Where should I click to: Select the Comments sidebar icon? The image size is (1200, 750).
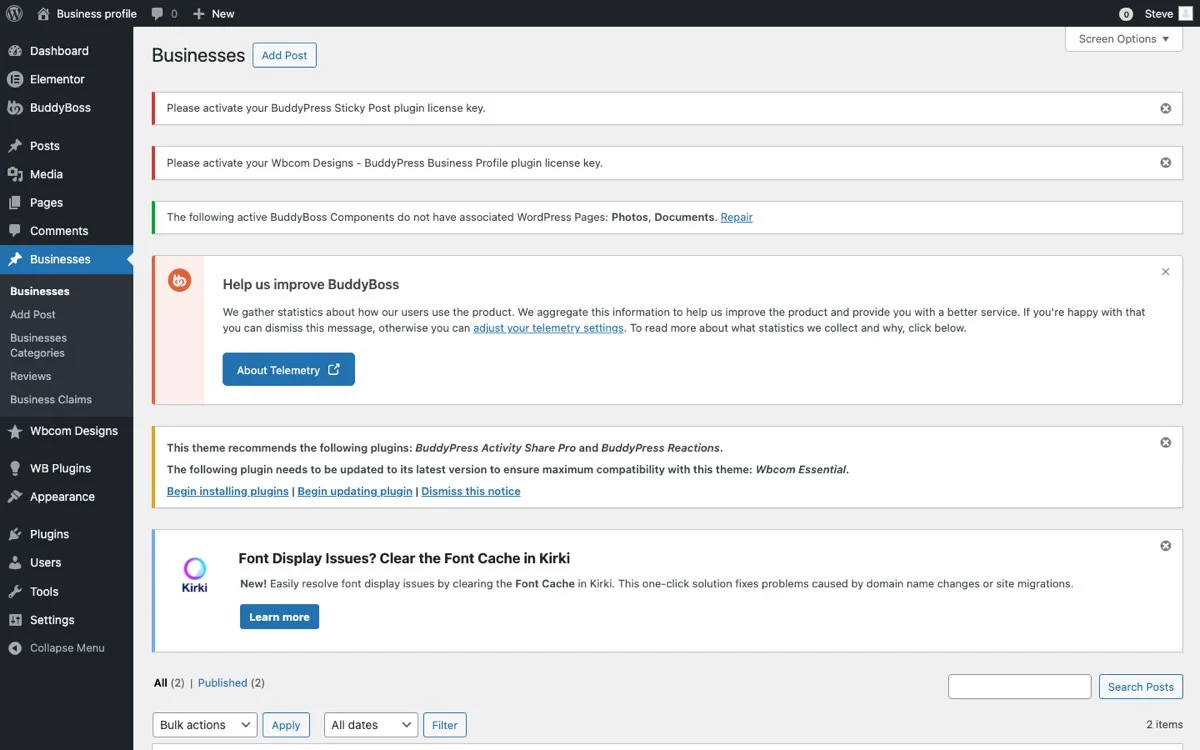coord(16,231)
